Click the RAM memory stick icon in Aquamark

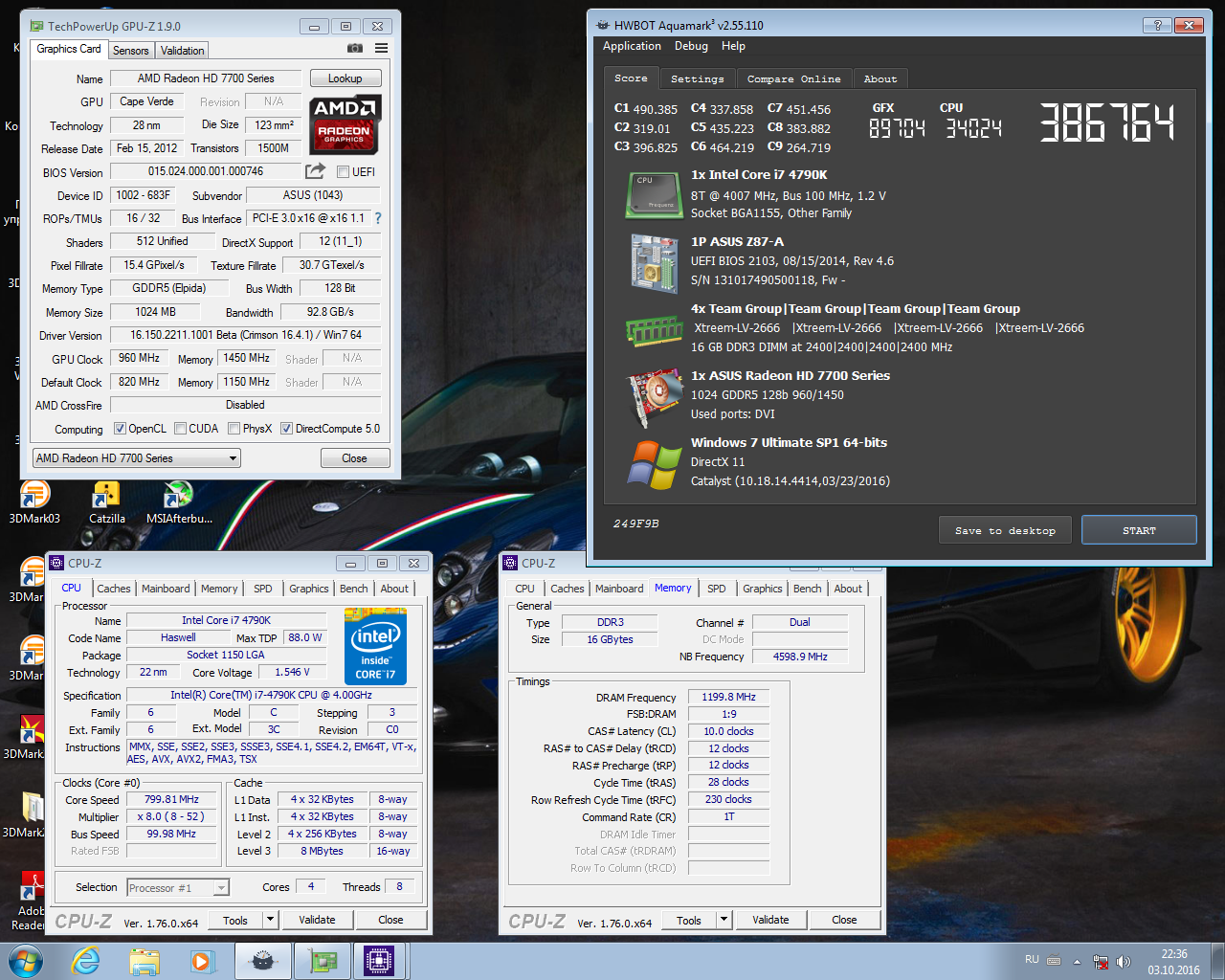[654, 330]
